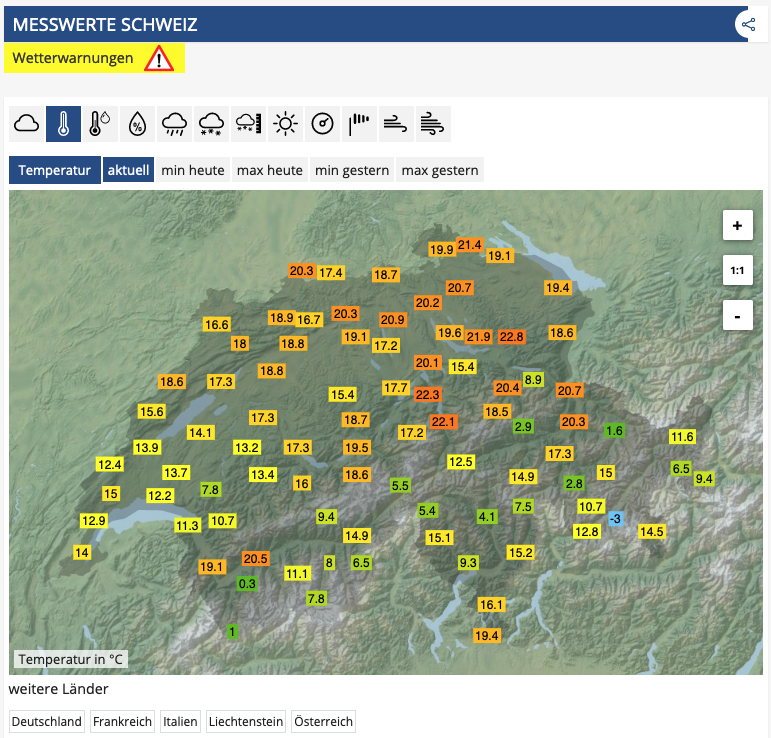
Task: Click the 16.1 station marker in south
Action: point(491,605)
